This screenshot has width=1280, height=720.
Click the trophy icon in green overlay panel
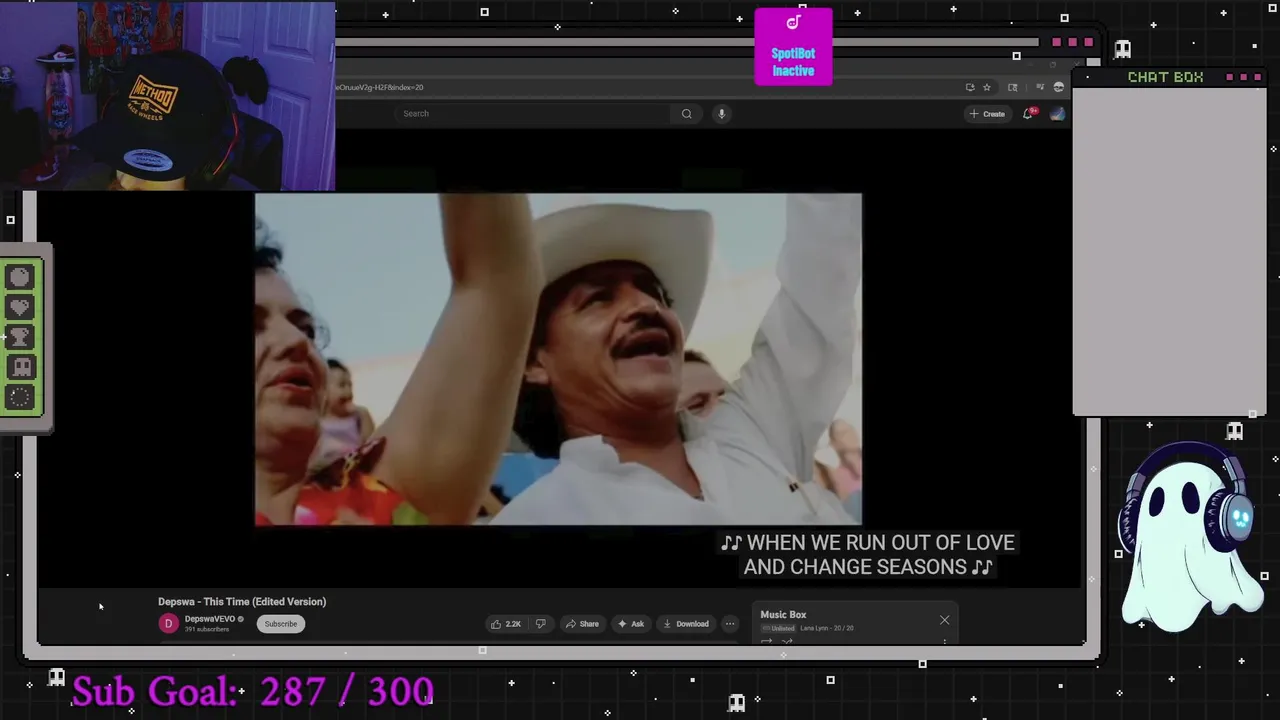click(x=20, y=337)
